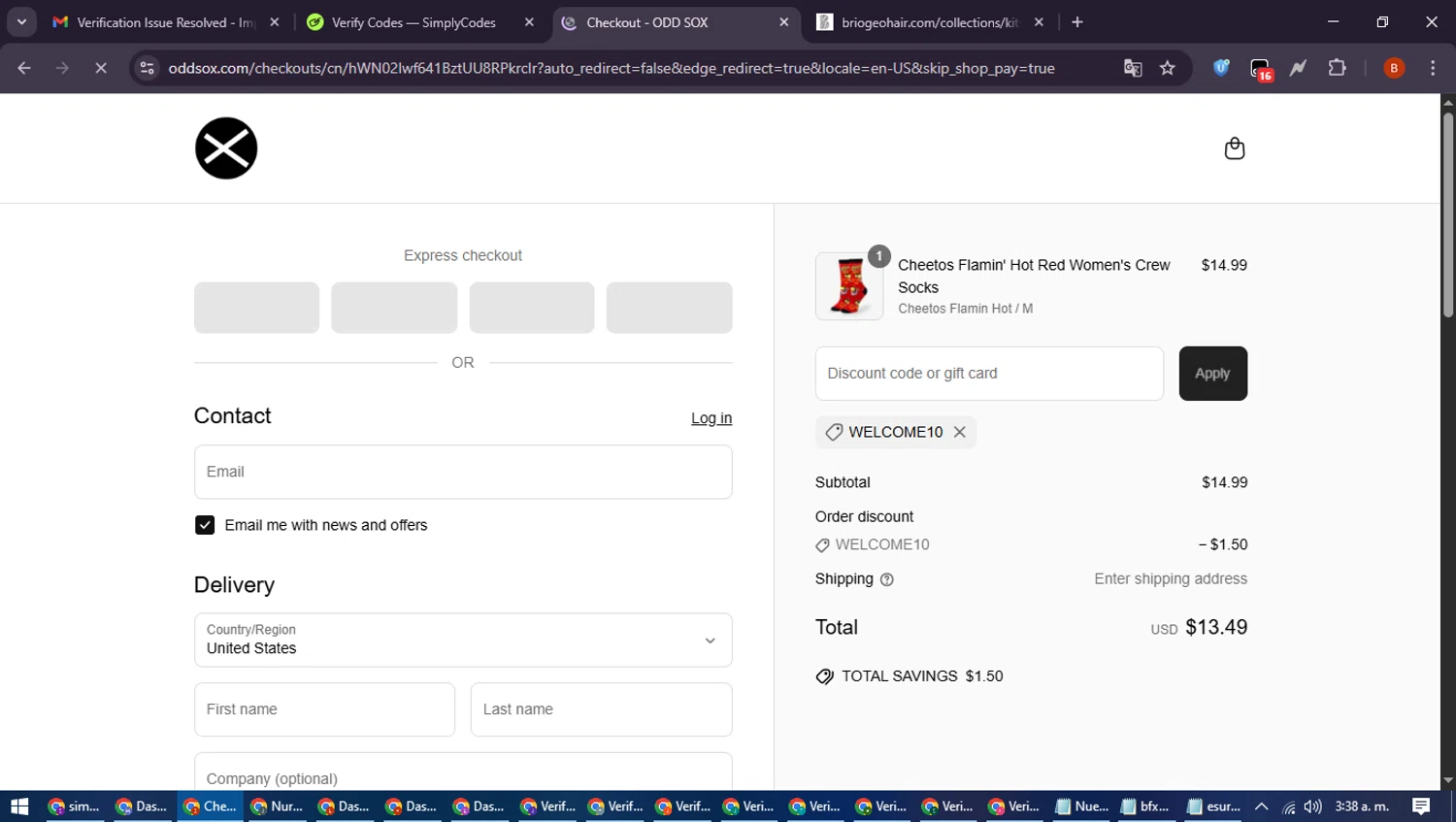Click the 3:38 a. m. taskbar clock

pyautogui.click(x=1362, y=806)
